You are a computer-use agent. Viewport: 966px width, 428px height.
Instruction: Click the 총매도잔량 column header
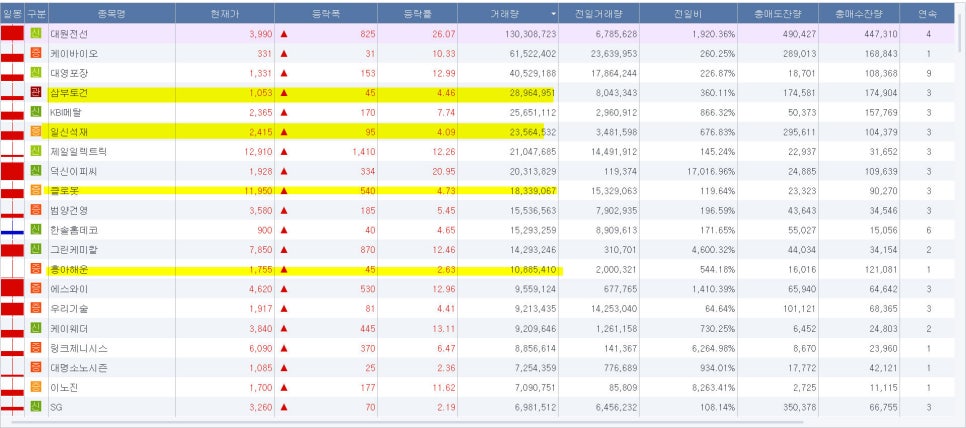pos(778,13)
